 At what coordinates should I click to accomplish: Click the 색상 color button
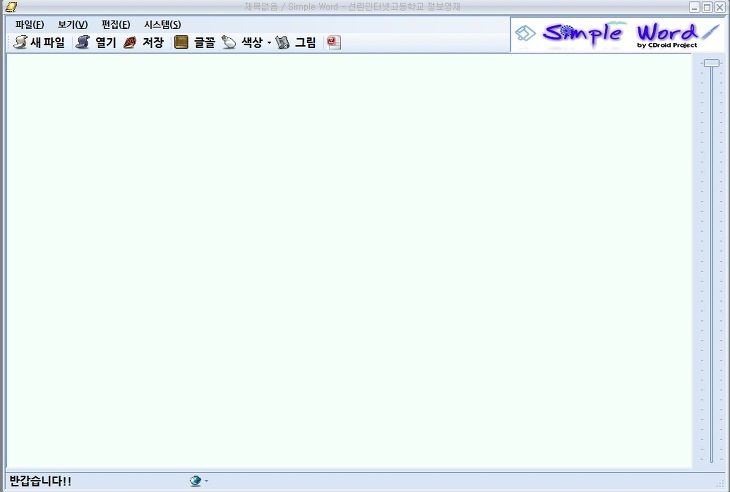click(242, 42)
